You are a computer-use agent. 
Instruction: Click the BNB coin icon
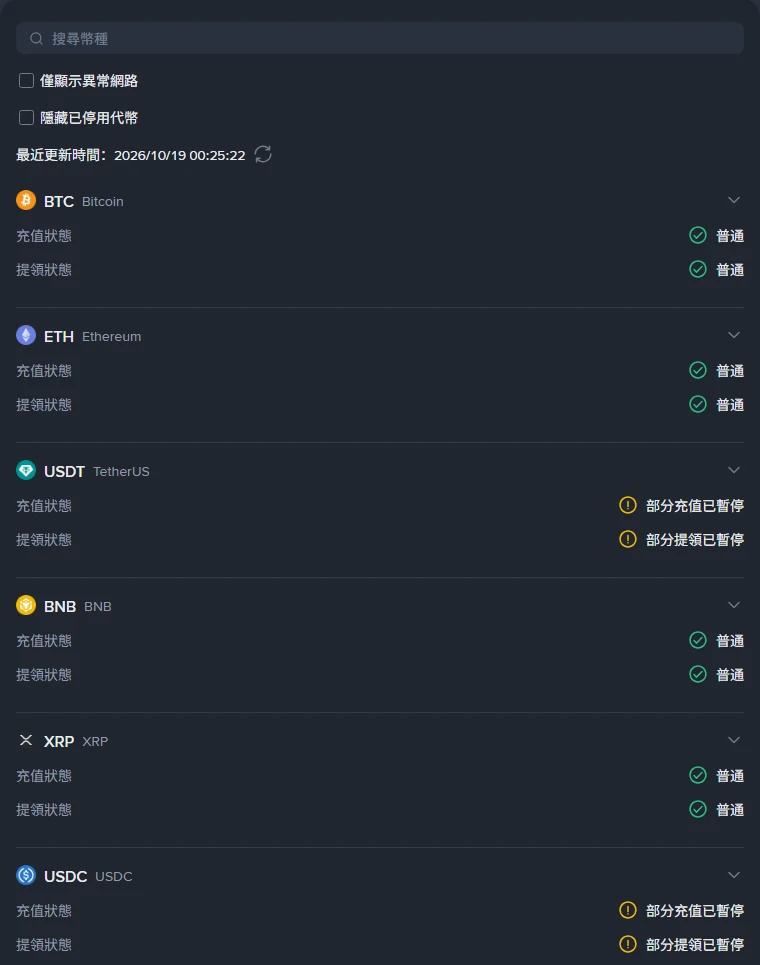pos(26,605)
